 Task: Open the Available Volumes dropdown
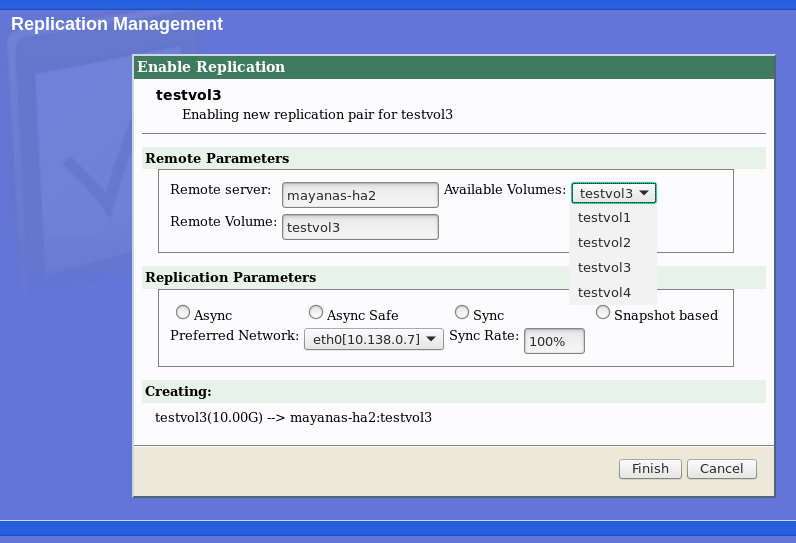click(614, 193)
